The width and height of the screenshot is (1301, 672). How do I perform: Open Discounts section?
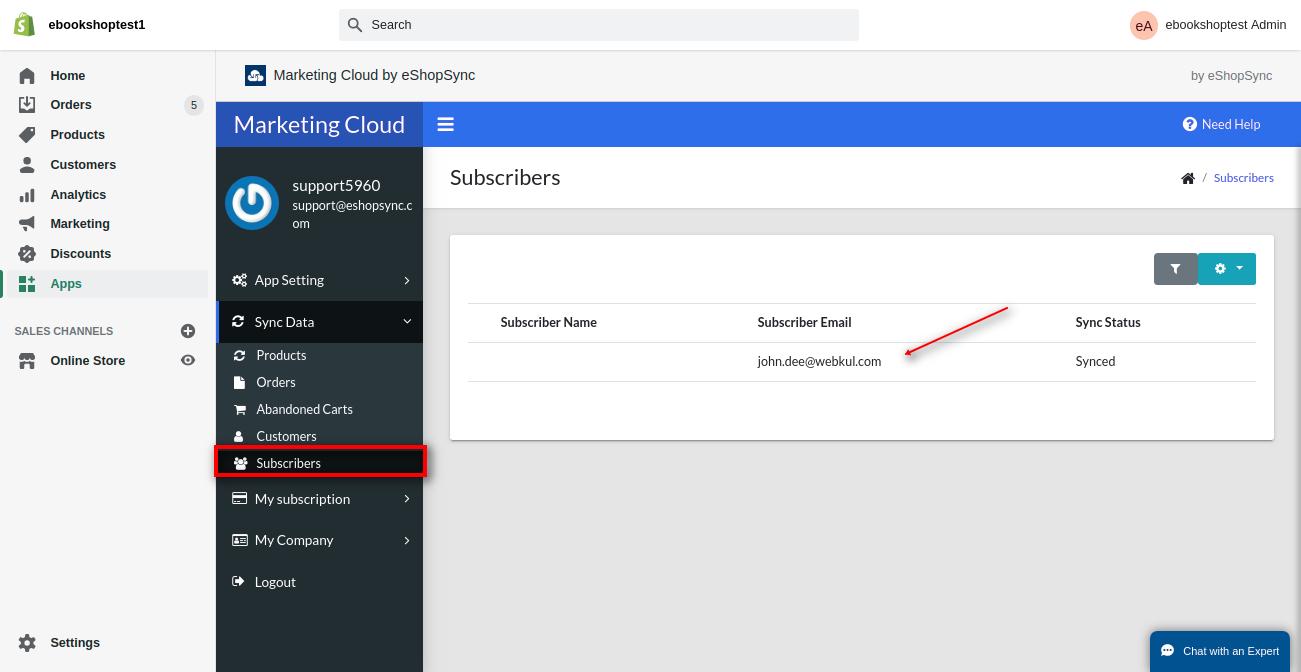81,254
